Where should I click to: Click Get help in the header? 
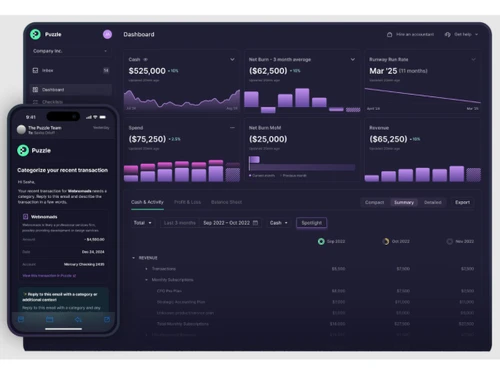[463, 34]
